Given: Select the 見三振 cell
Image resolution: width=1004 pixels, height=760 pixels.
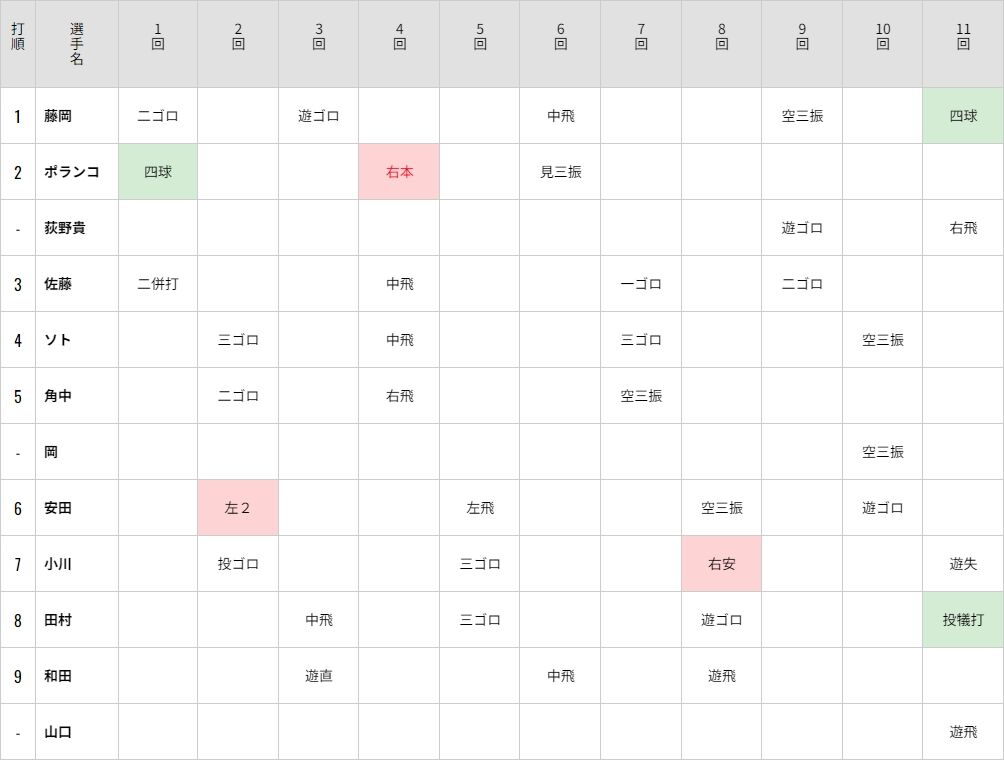Looking at the screenshot, I should coord(560,172).
